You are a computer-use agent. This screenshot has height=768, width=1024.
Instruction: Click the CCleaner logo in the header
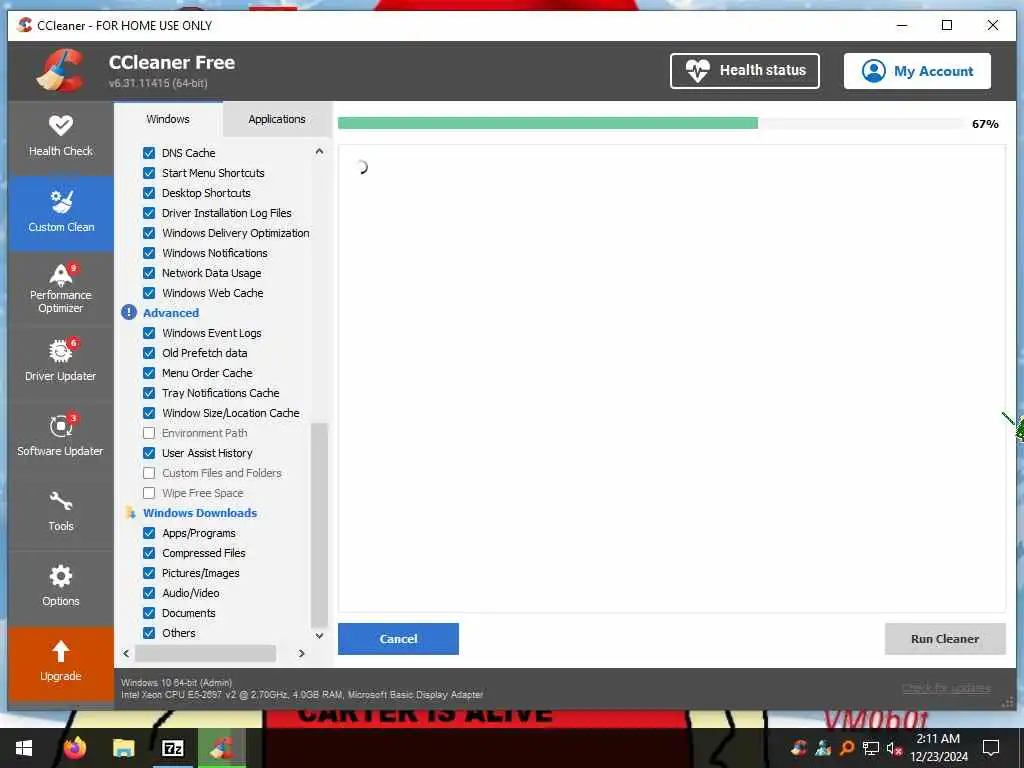59,71
